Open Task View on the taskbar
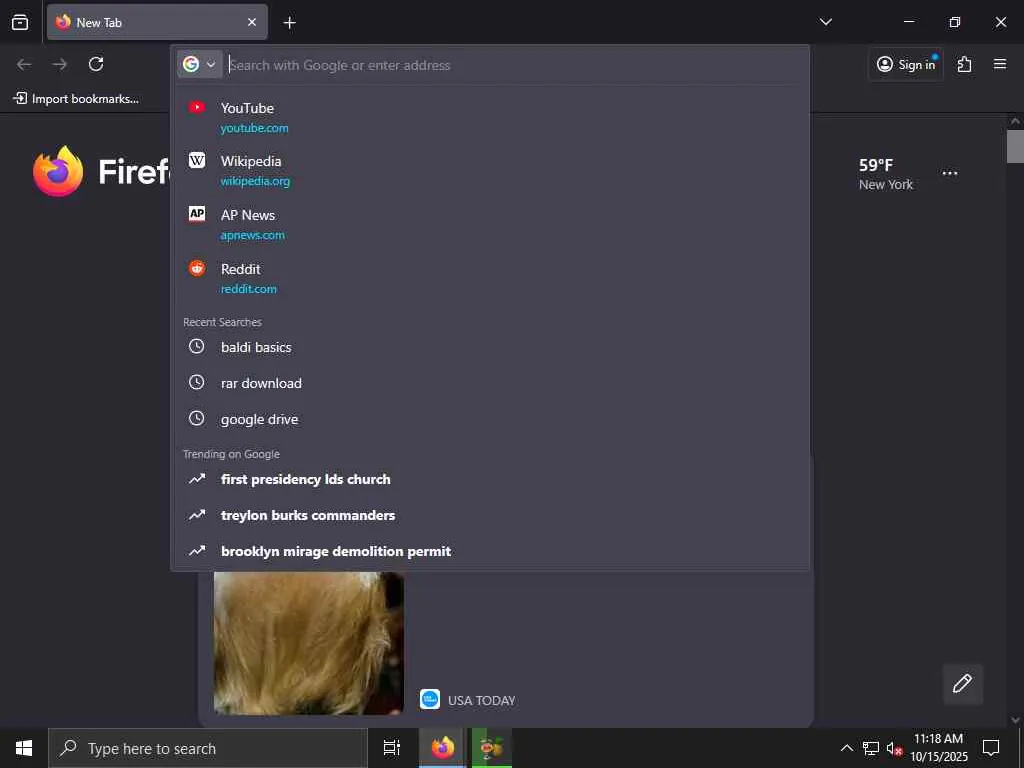 pyautogui.click(x=391, y=748)
